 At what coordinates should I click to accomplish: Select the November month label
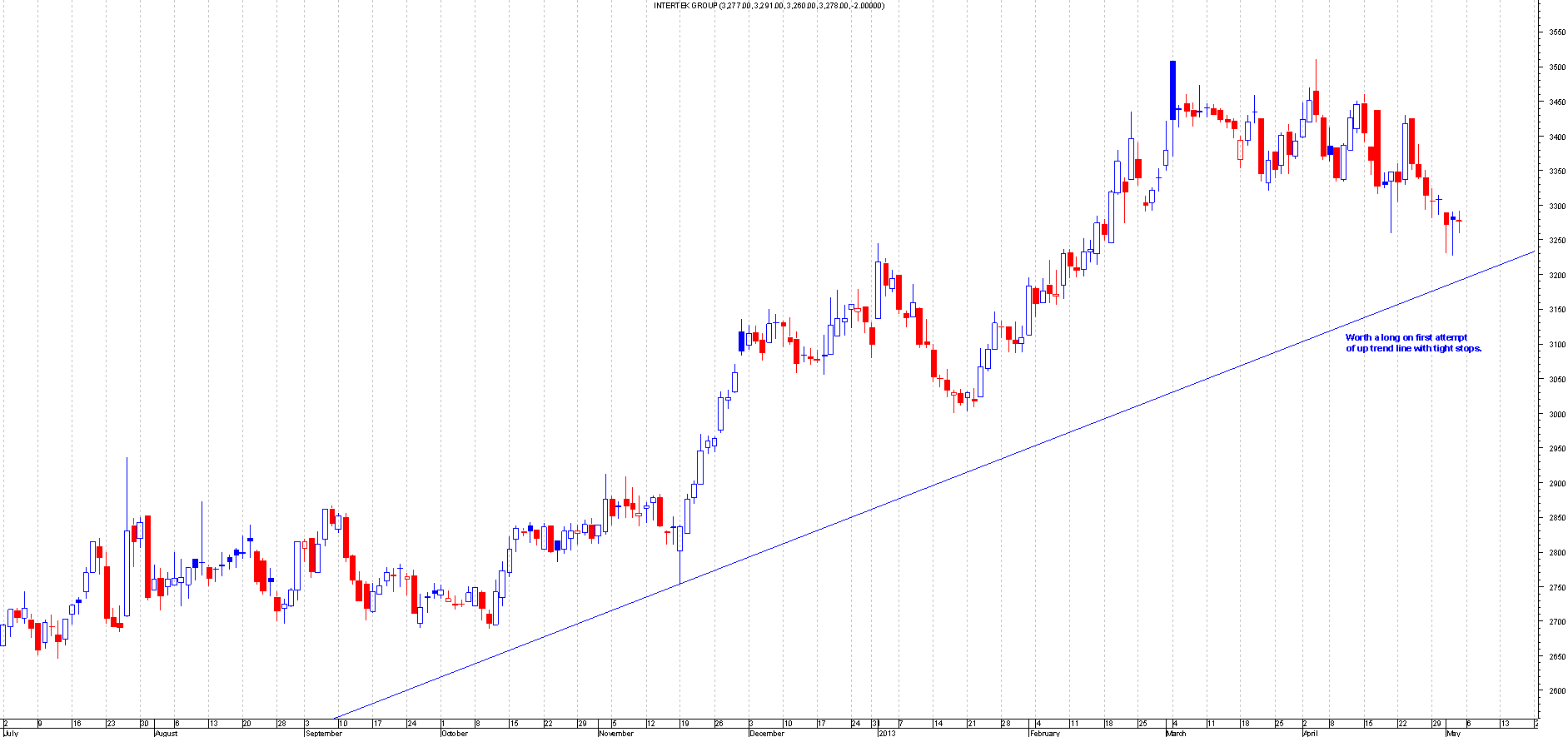(x=616, y=734)
